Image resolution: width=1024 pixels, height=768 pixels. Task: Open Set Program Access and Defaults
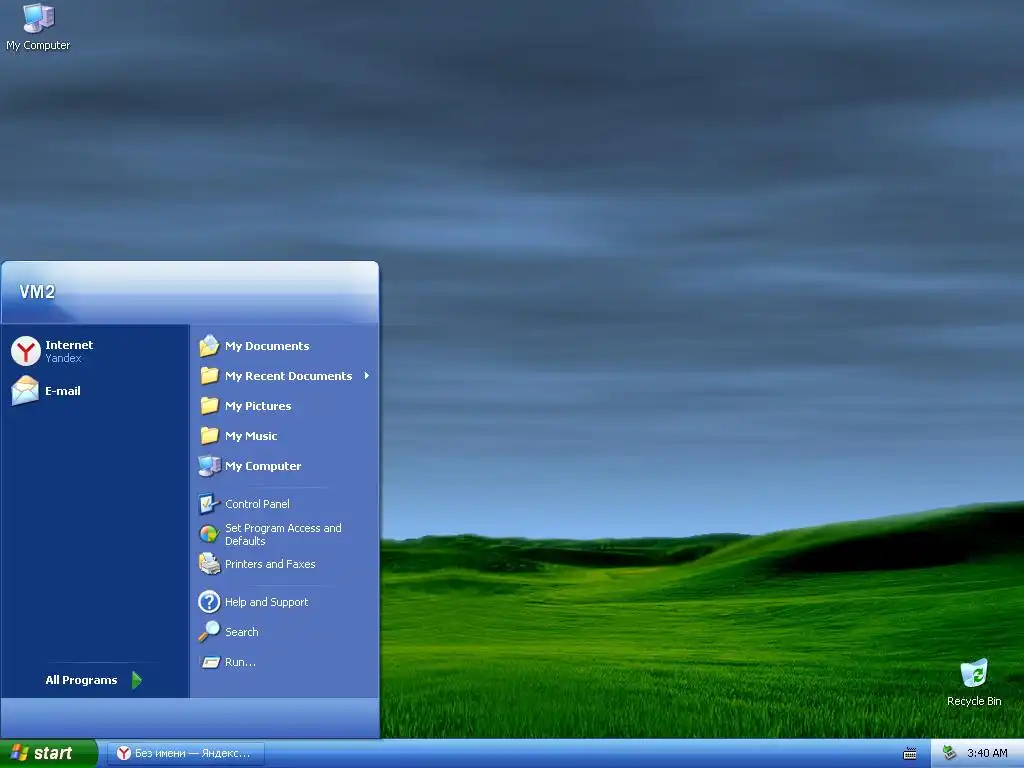click(285, 534)
